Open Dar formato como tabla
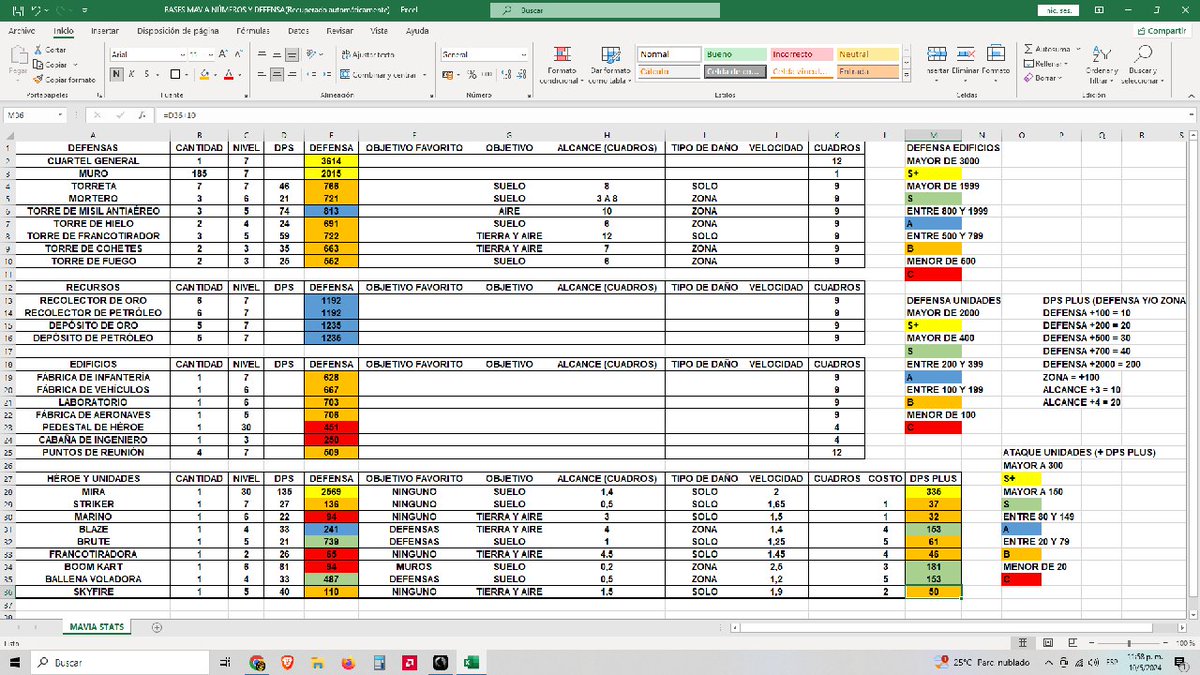 point(609,64)
